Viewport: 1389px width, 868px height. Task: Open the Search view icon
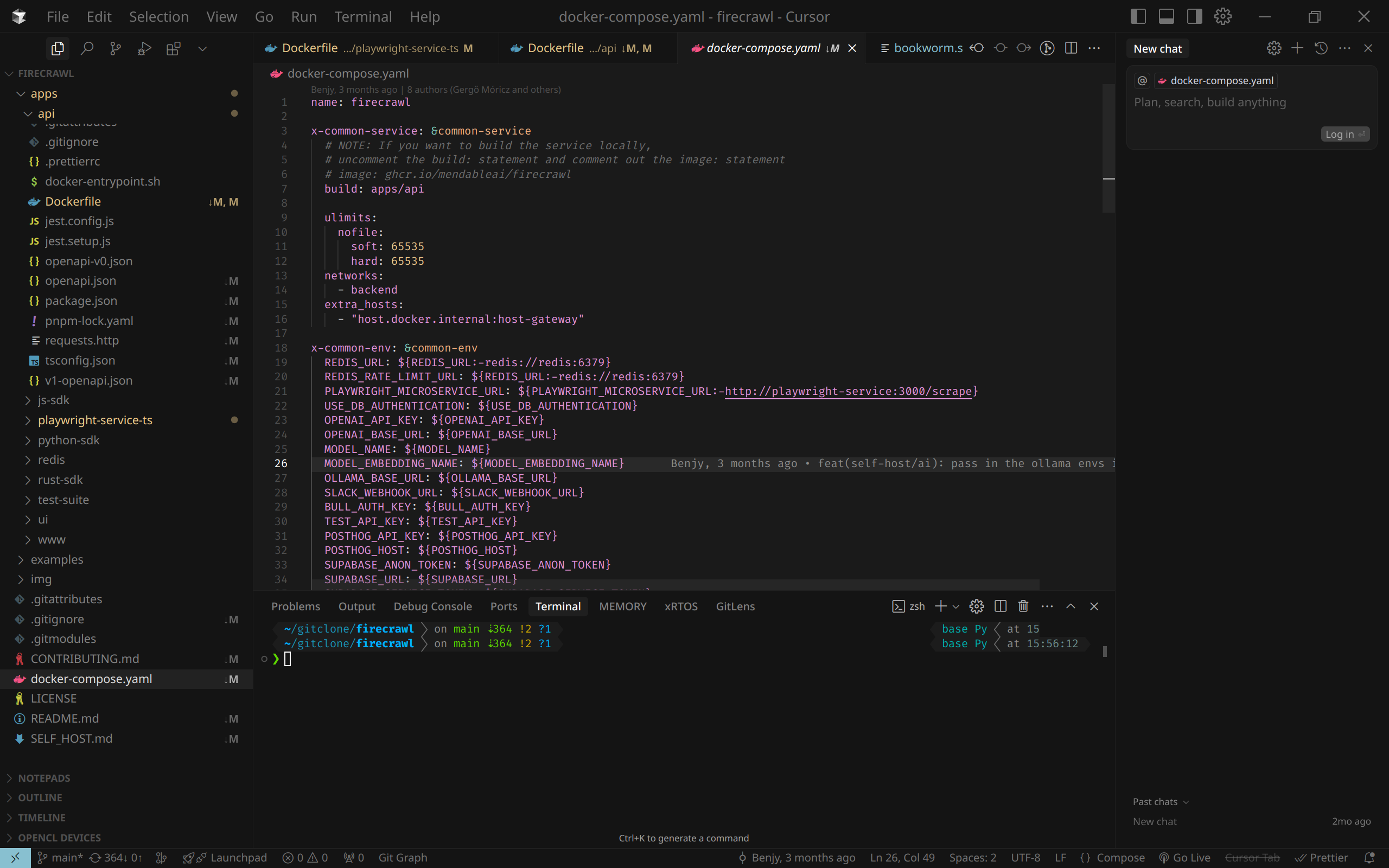coord(87,48)
